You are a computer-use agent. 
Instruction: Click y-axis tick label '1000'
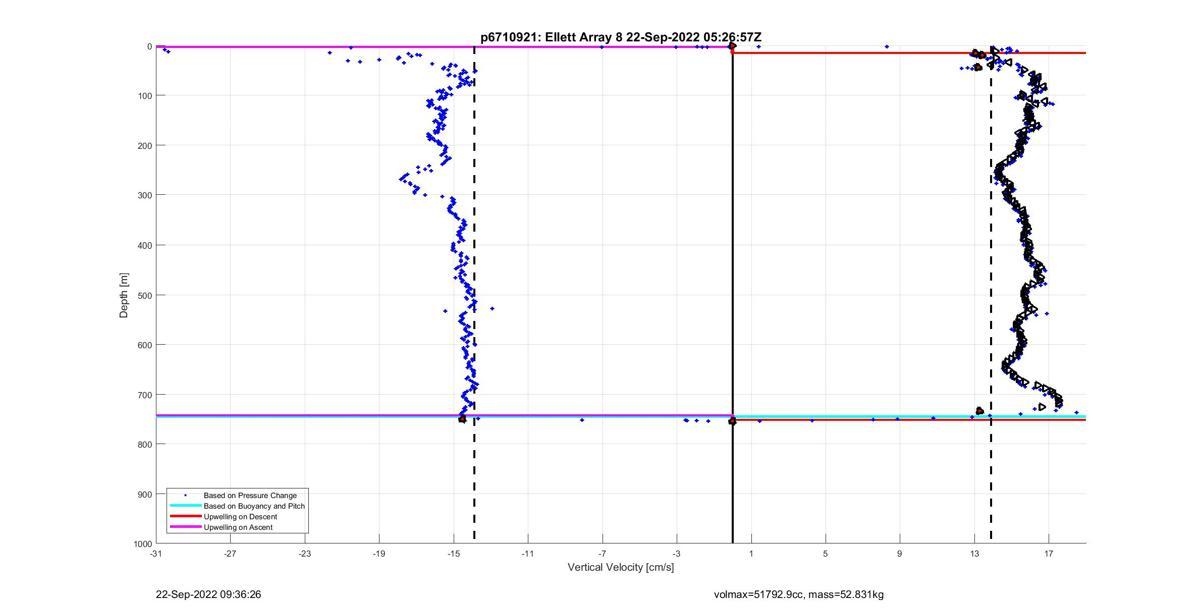(x=142, y=543)
